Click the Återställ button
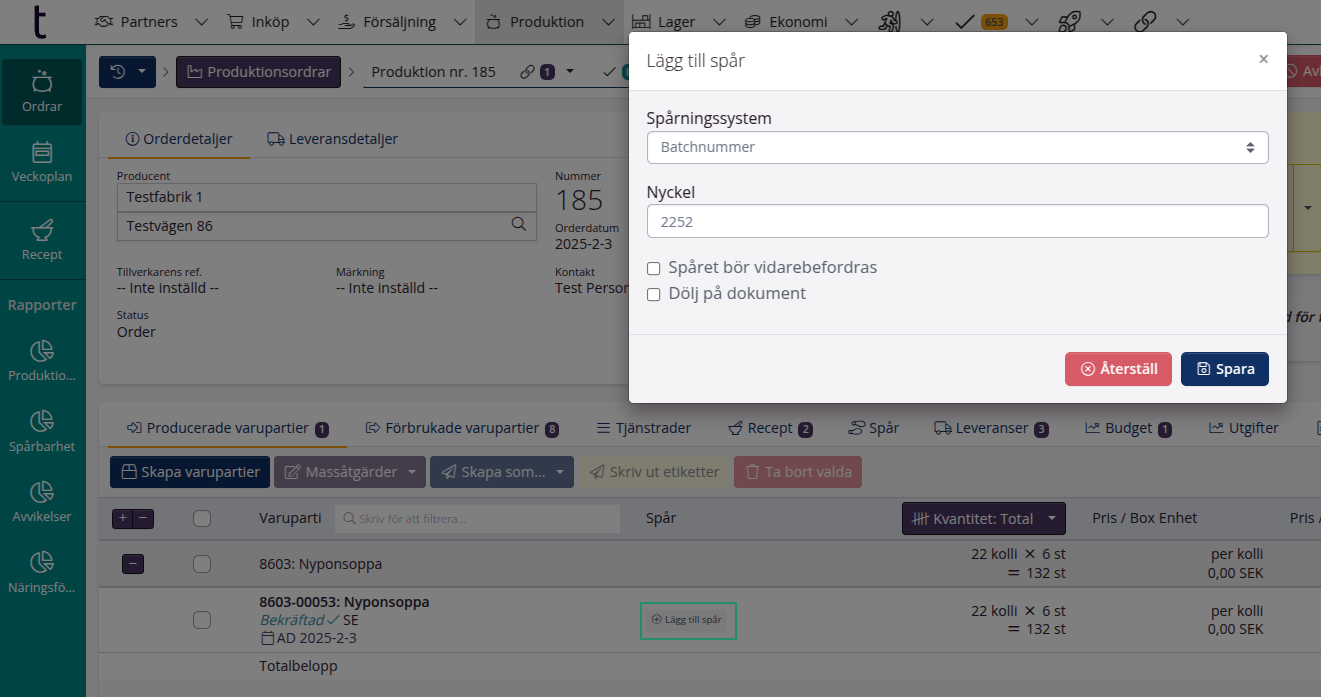1321x697 pixels. click(1118, 369)
